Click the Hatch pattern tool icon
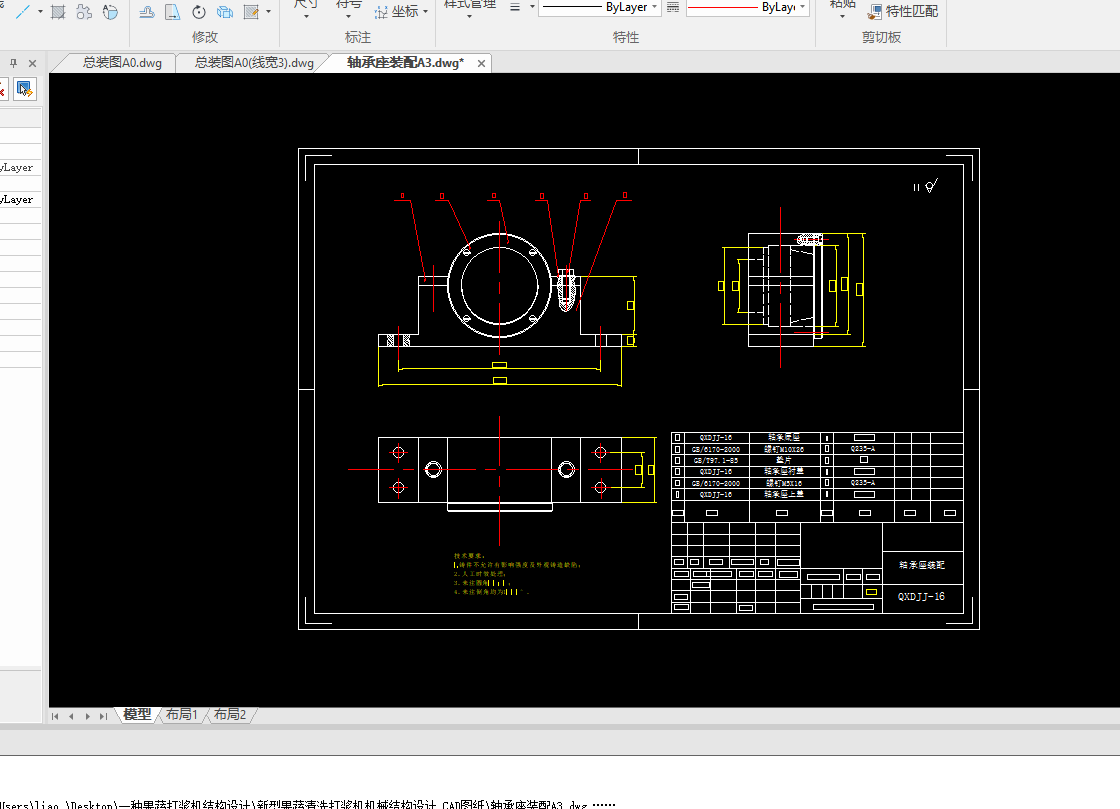The height and width of the screenshot is (809, 1120). point(59,12)
